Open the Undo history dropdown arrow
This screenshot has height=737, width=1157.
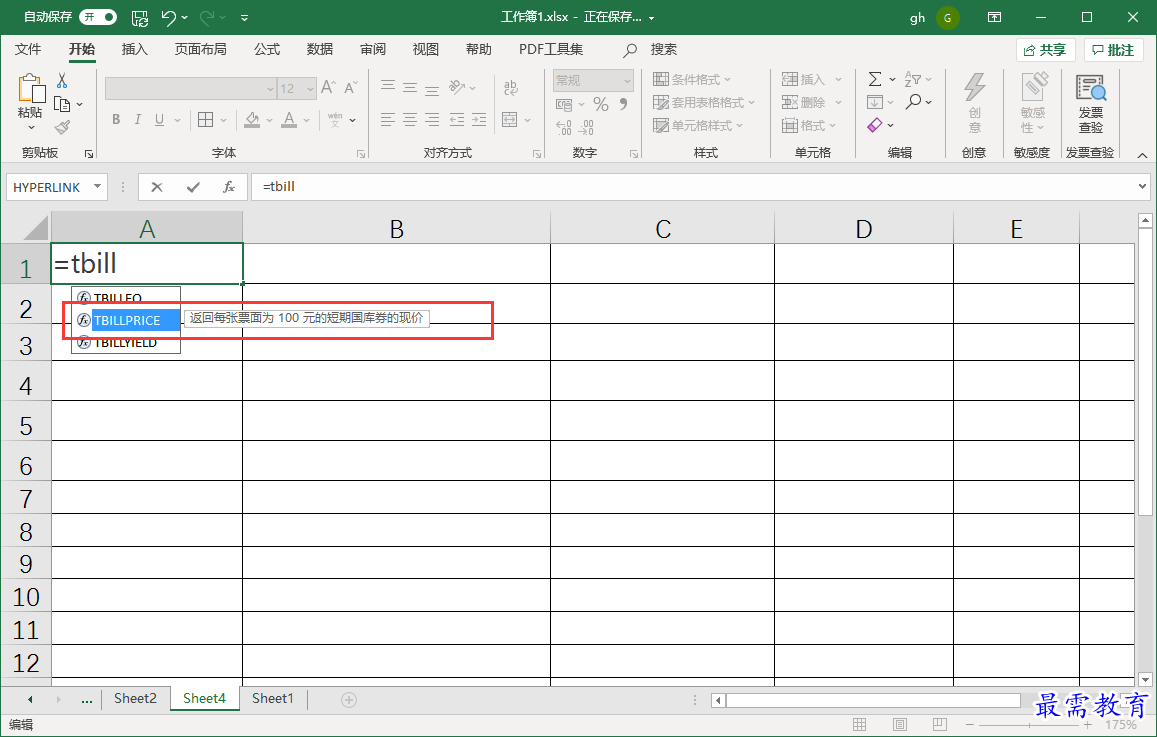coord(184,17)
